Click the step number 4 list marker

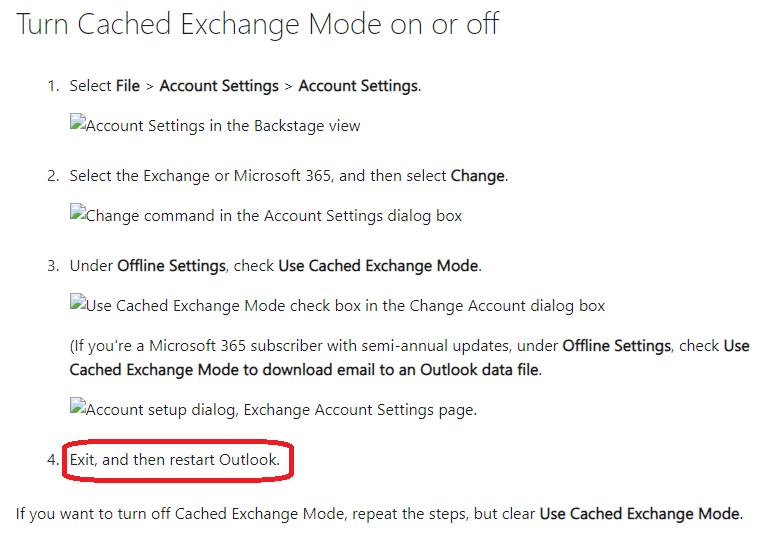(x=53, y=460)
